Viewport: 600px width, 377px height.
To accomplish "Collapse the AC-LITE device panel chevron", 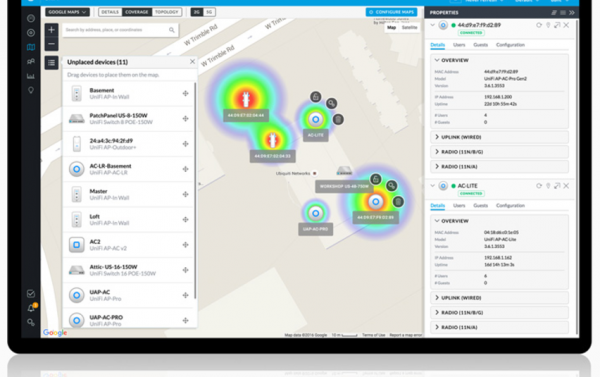I will click(432, 186).
